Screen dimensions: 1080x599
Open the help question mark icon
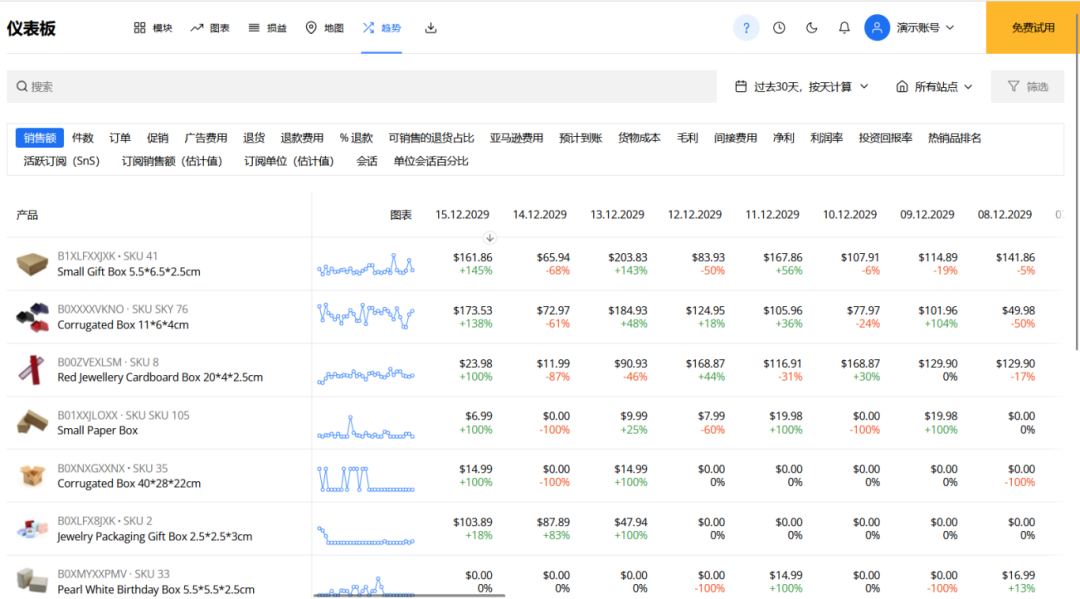[746, 28]
